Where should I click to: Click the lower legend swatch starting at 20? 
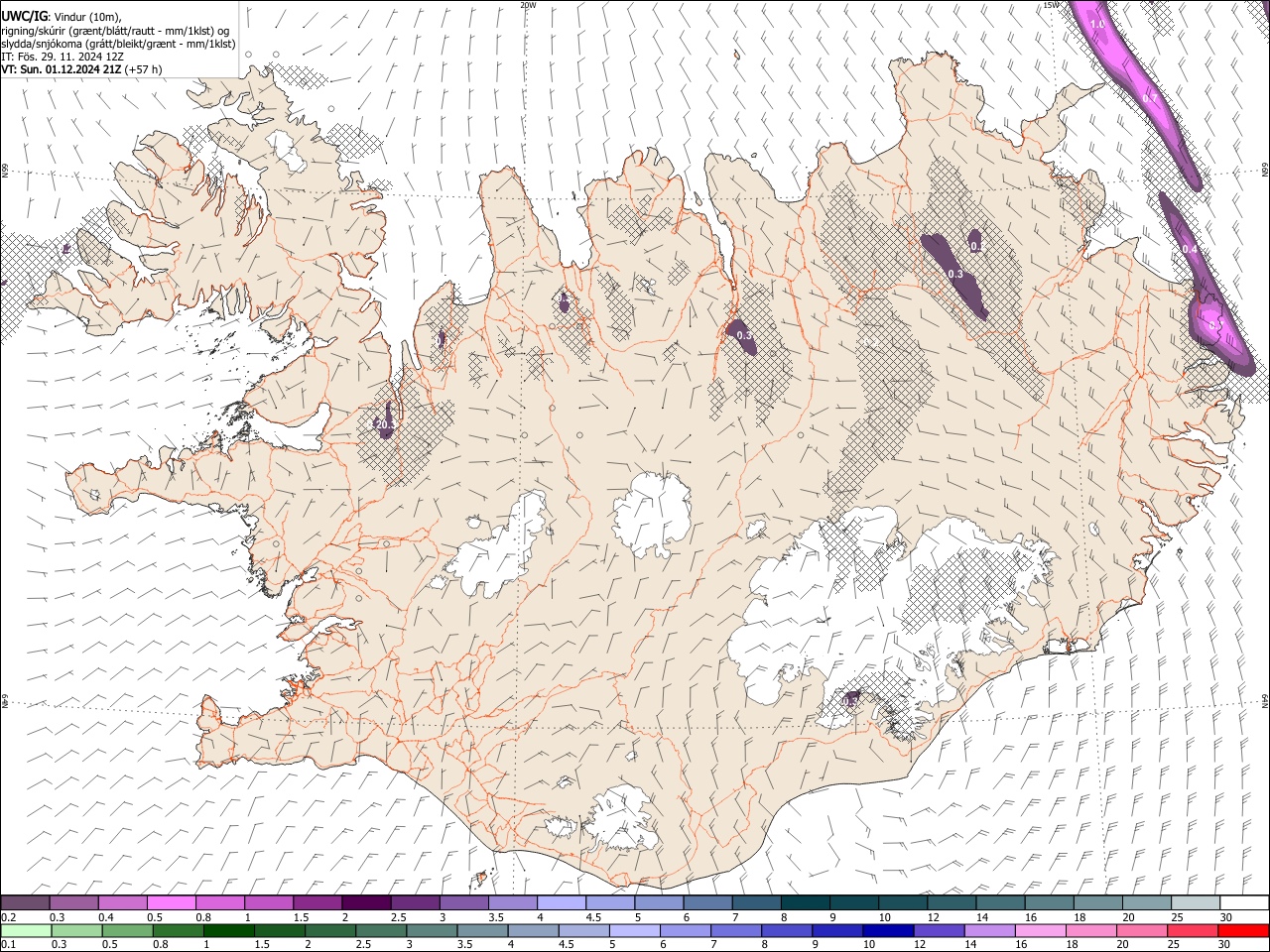pyautogui.click(x=1141, y=930)
